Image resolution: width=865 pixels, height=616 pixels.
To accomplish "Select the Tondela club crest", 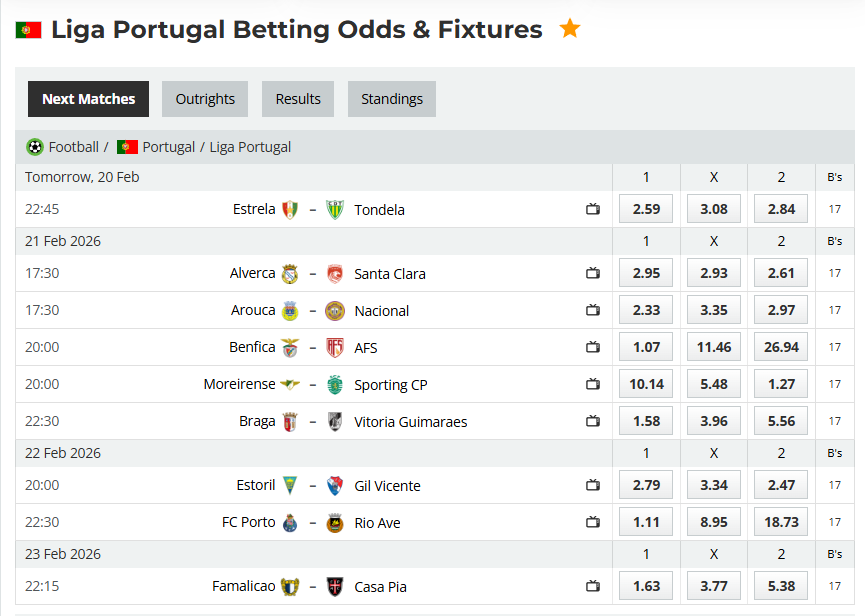I will (x=335, y=210).
